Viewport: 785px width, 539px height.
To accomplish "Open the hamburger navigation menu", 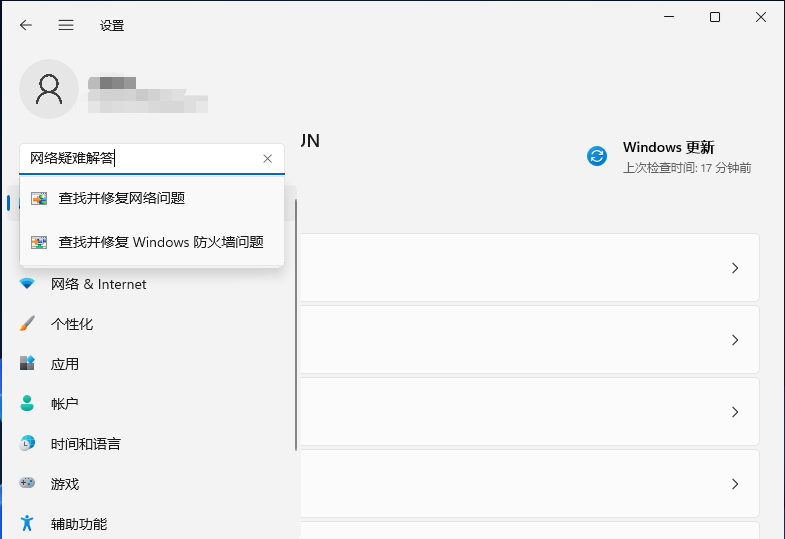I will (x=66, y=25).
